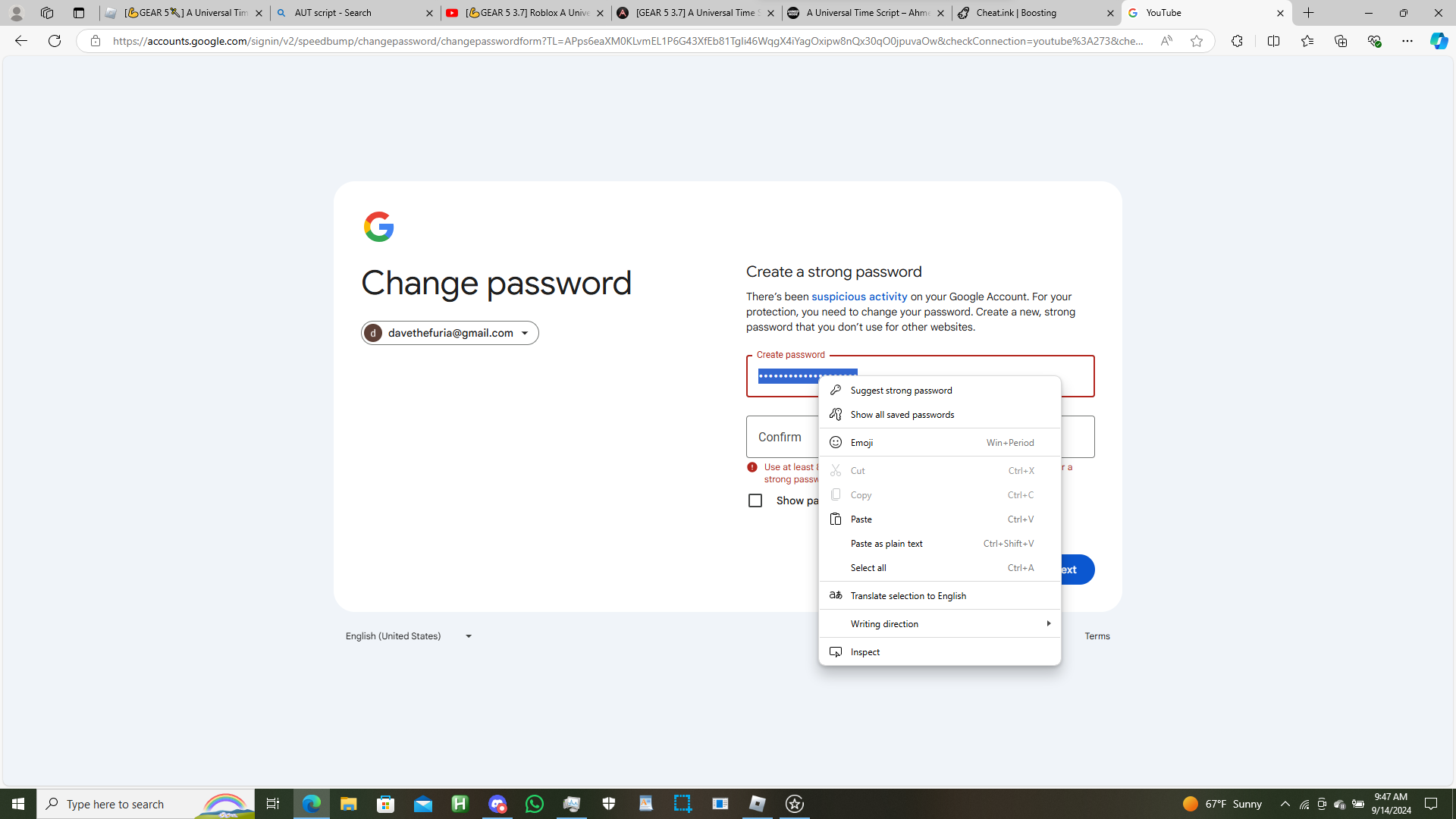The width and height of the screenshot is (1456, 819).
Task: Select Paste in the context menu
Action: (940, 519)
